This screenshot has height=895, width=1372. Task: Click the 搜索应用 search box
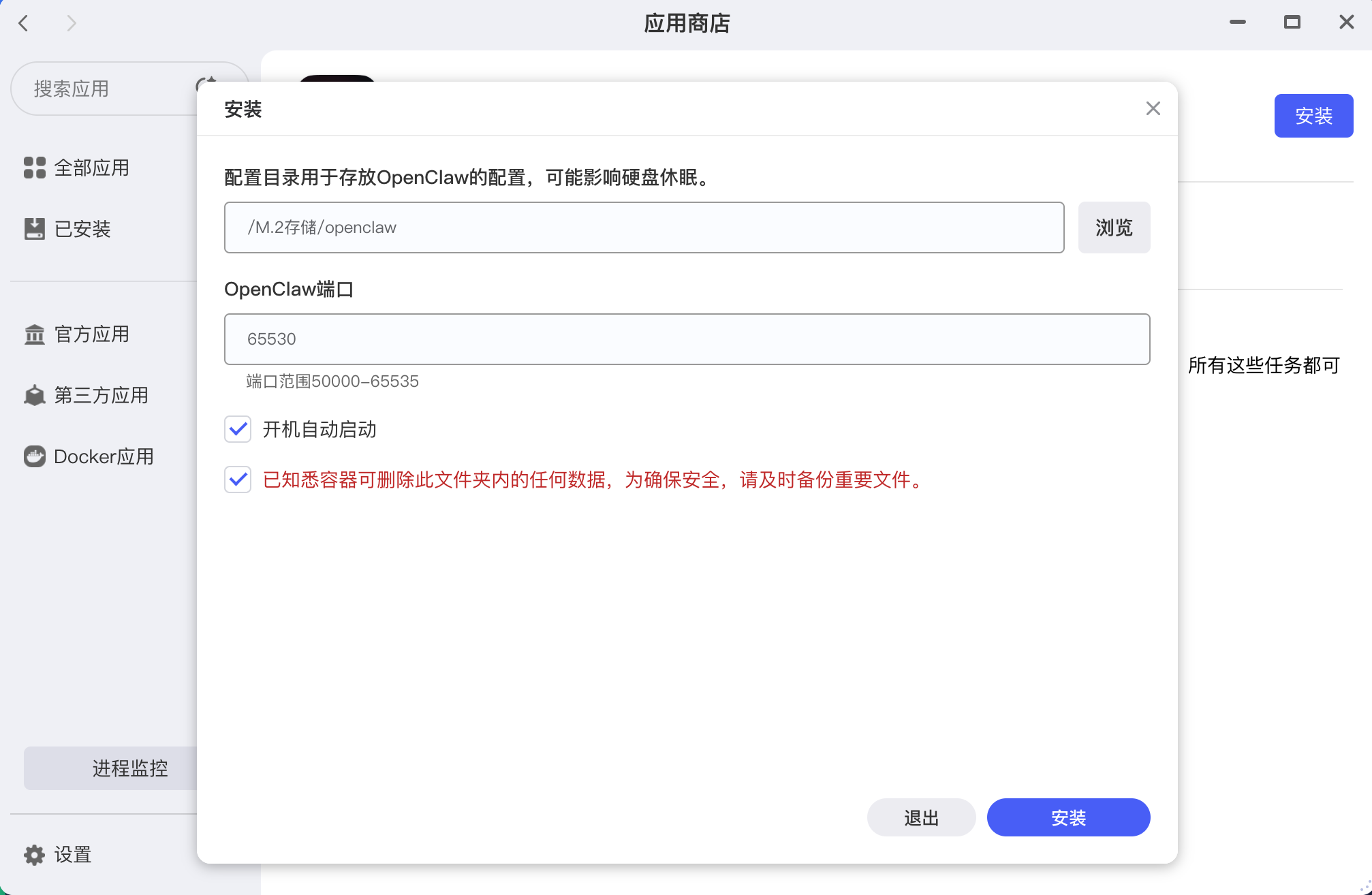click(x=102, y=89)
